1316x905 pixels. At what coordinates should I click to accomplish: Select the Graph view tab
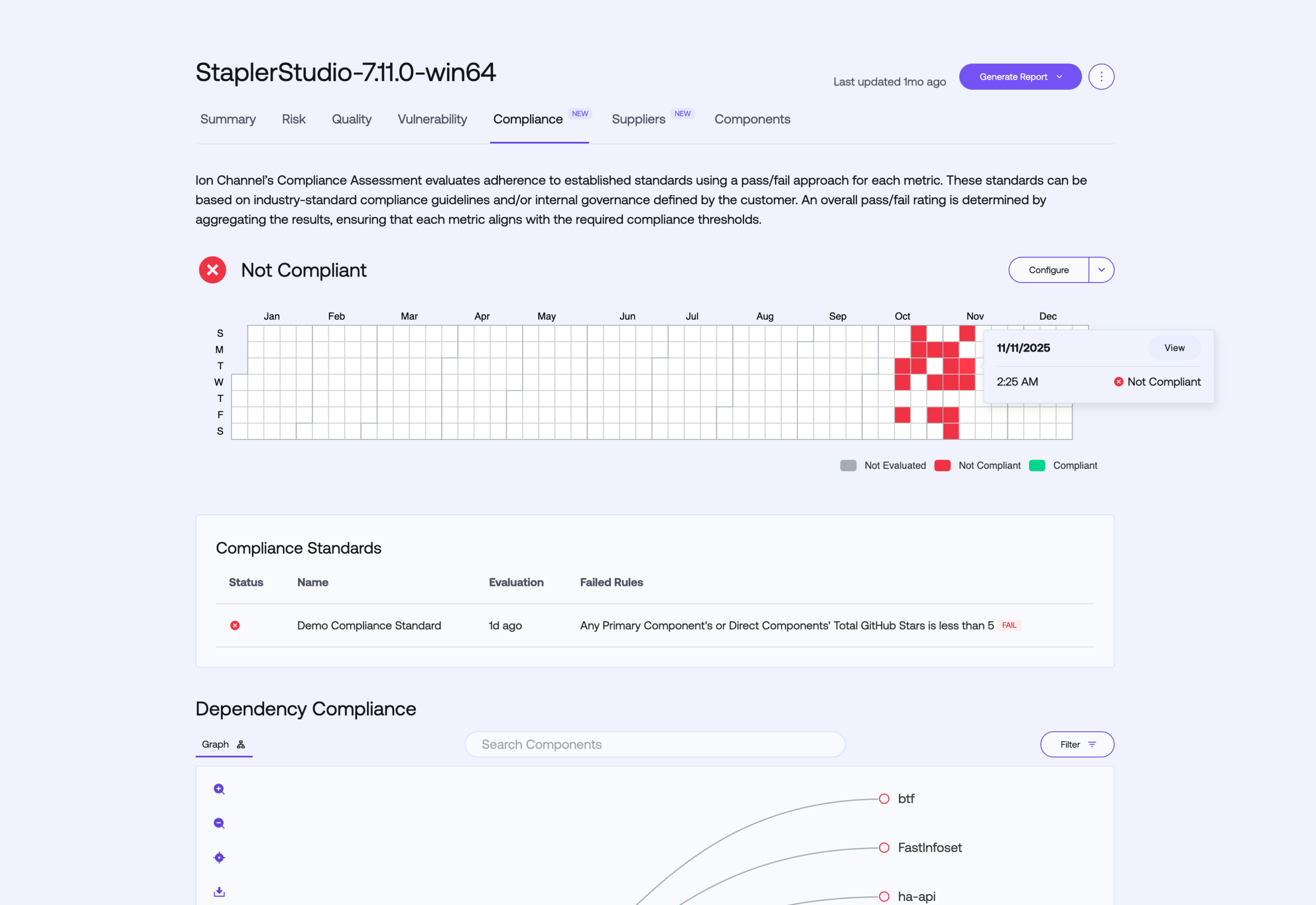tap(224, 744)
